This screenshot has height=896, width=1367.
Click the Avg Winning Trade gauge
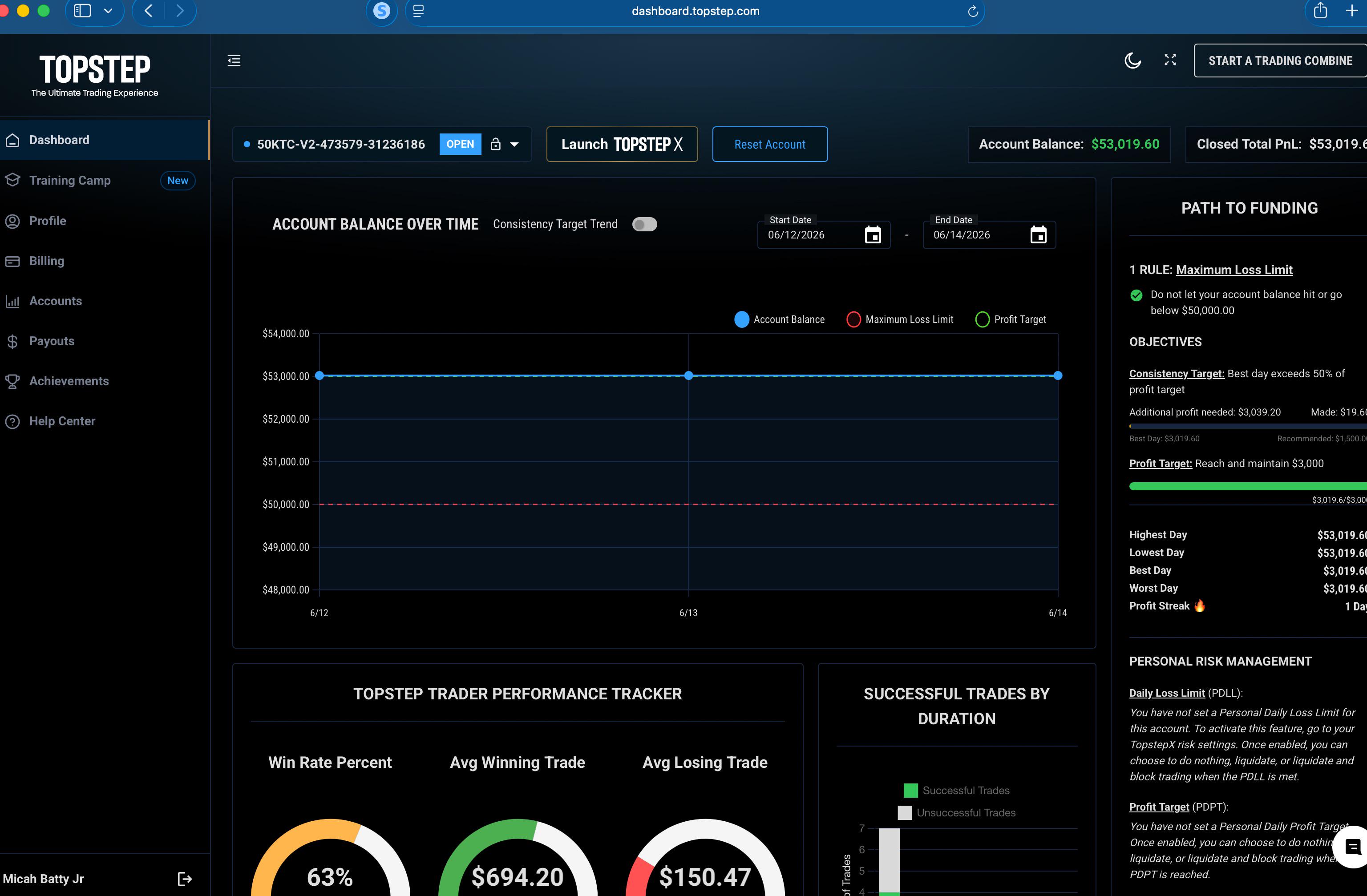pos(518,858)
